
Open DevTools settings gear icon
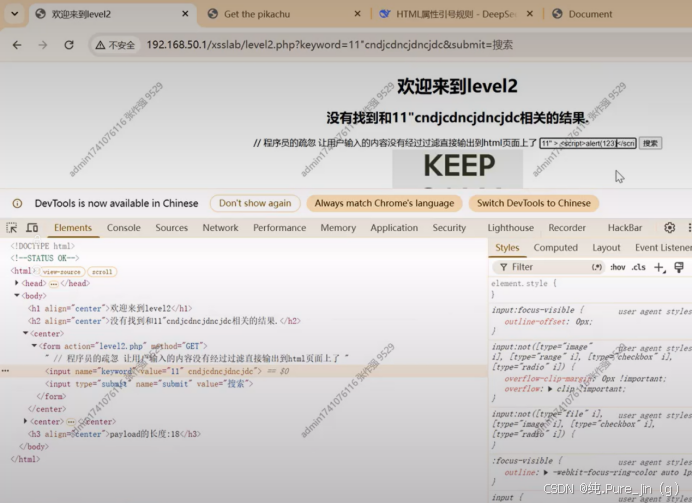[x=670, y=228]
